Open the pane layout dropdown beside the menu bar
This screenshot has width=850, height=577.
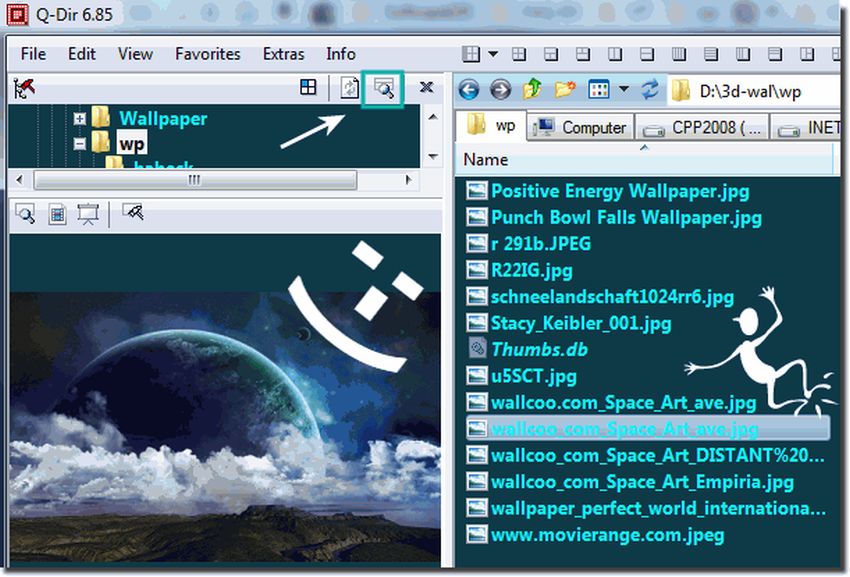coord(493,54)
